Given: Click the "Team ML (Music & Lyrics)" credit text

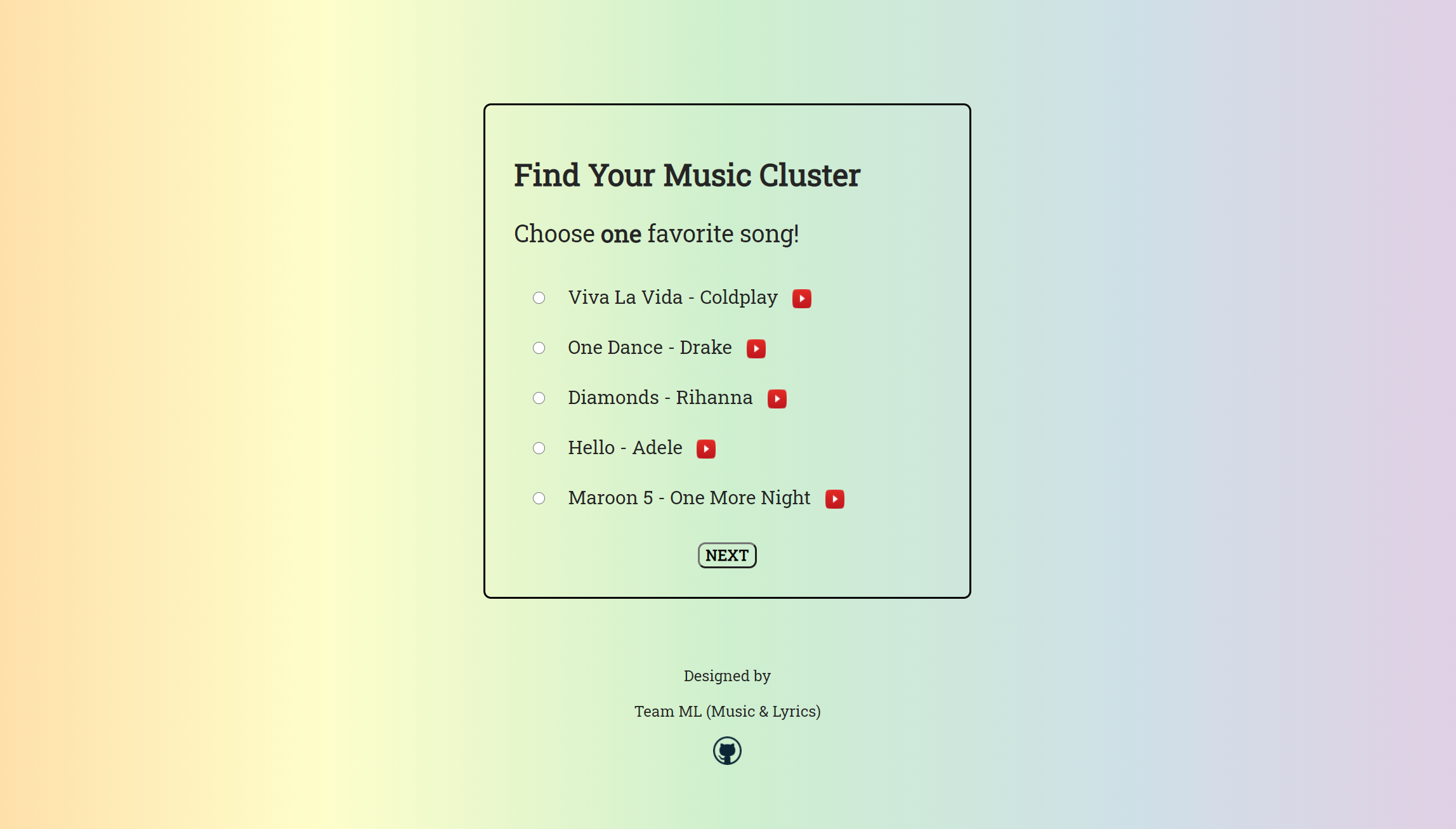Looking at the screenshot, I should pos(727,712).
